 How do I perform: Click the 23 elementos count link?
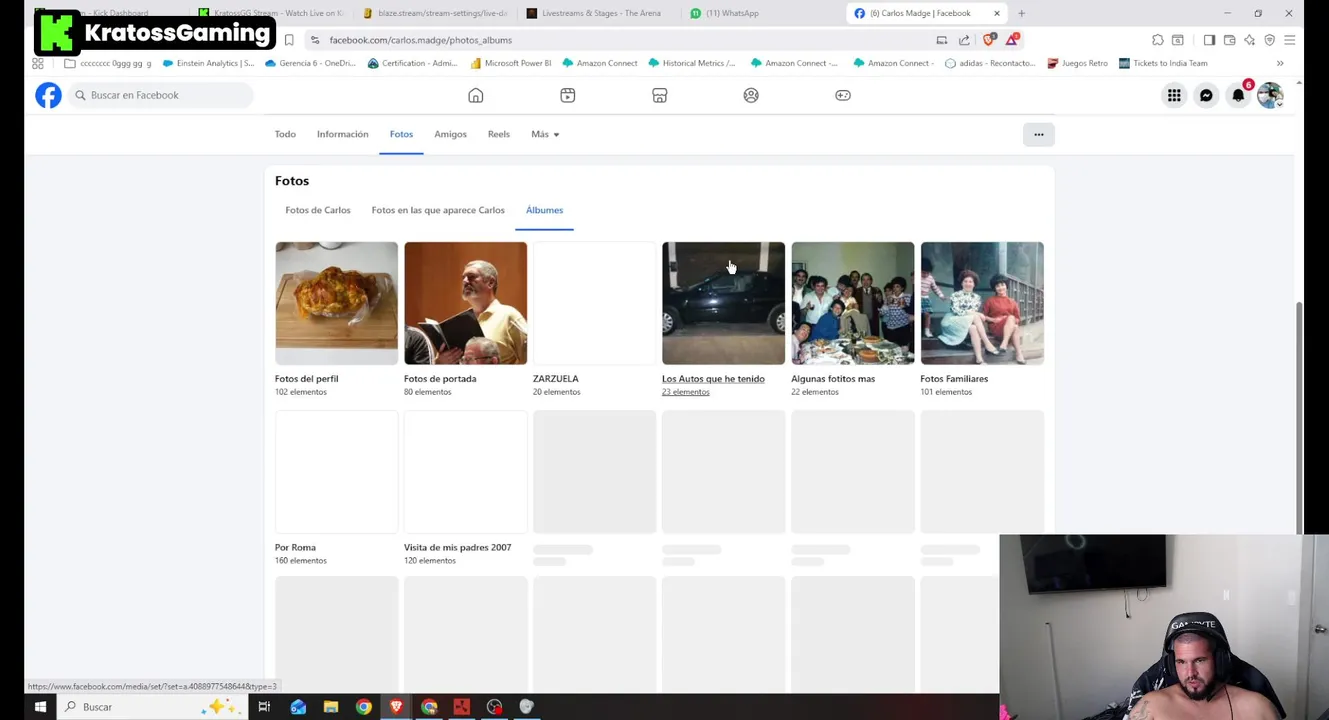coord(686,392)
